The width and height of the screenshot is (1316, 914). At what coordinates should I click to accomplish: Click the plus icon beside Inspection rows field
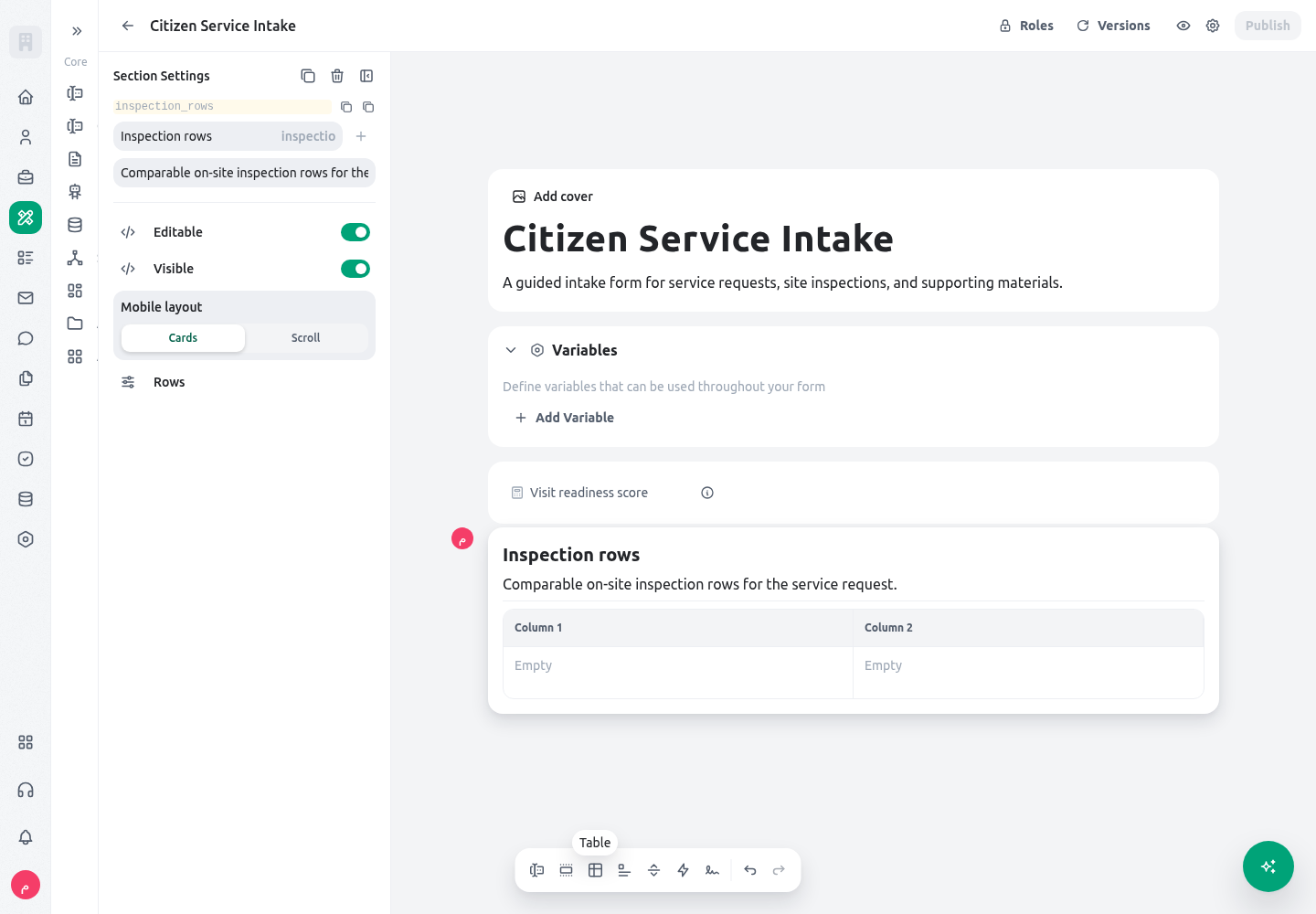(x=361, y=136)
